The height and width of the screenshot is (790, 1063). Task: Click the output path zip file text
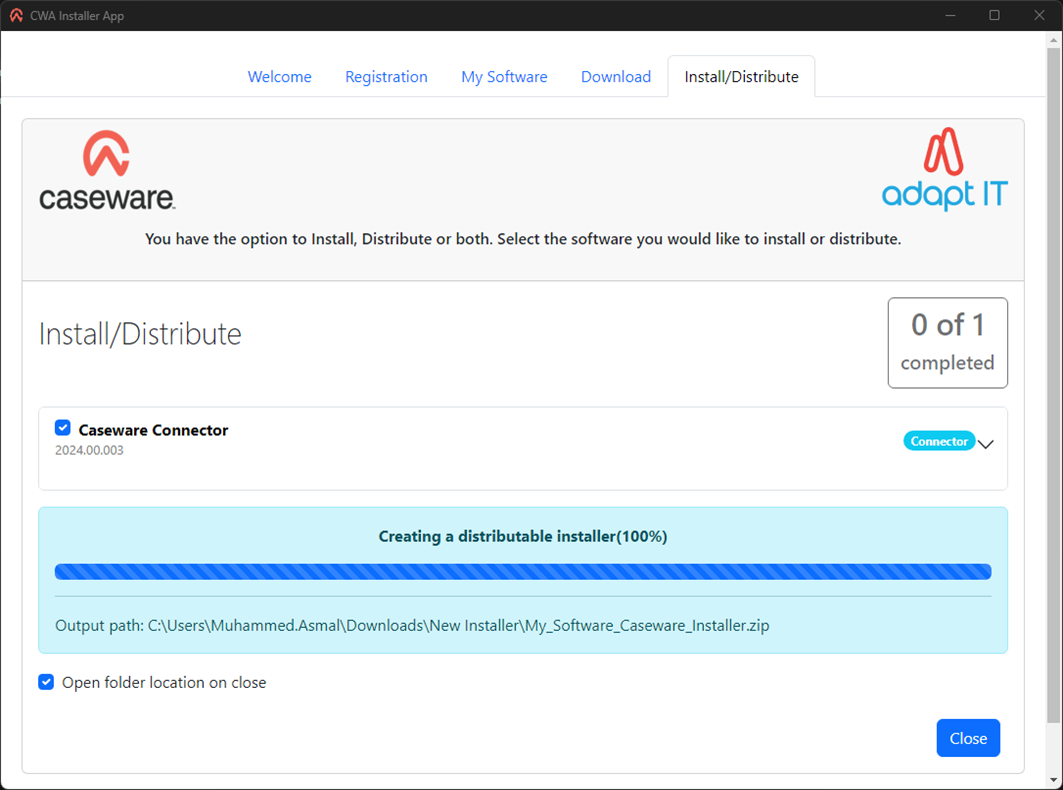click(x=459, y=626)
